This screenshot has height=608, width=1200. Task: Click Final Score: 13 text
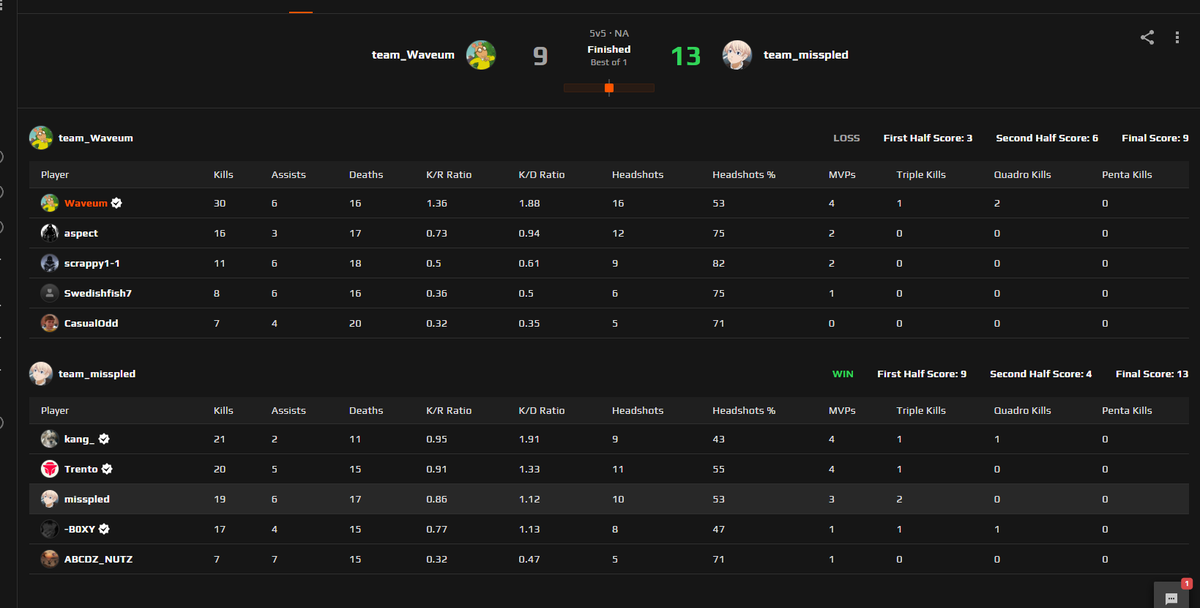[1152, 374]
